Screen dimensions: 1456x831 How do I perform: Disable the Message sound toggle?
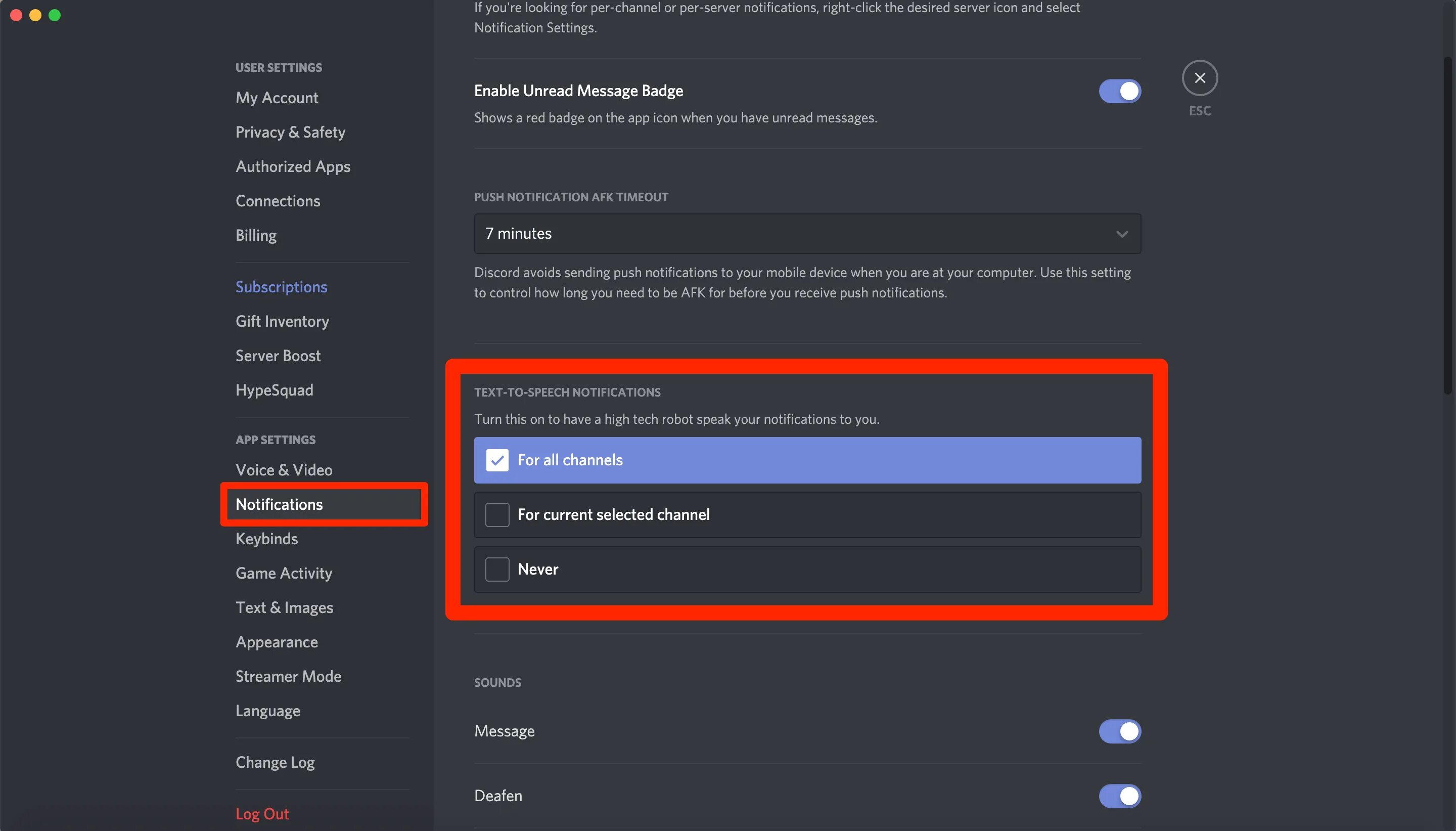pos(1119,731)
